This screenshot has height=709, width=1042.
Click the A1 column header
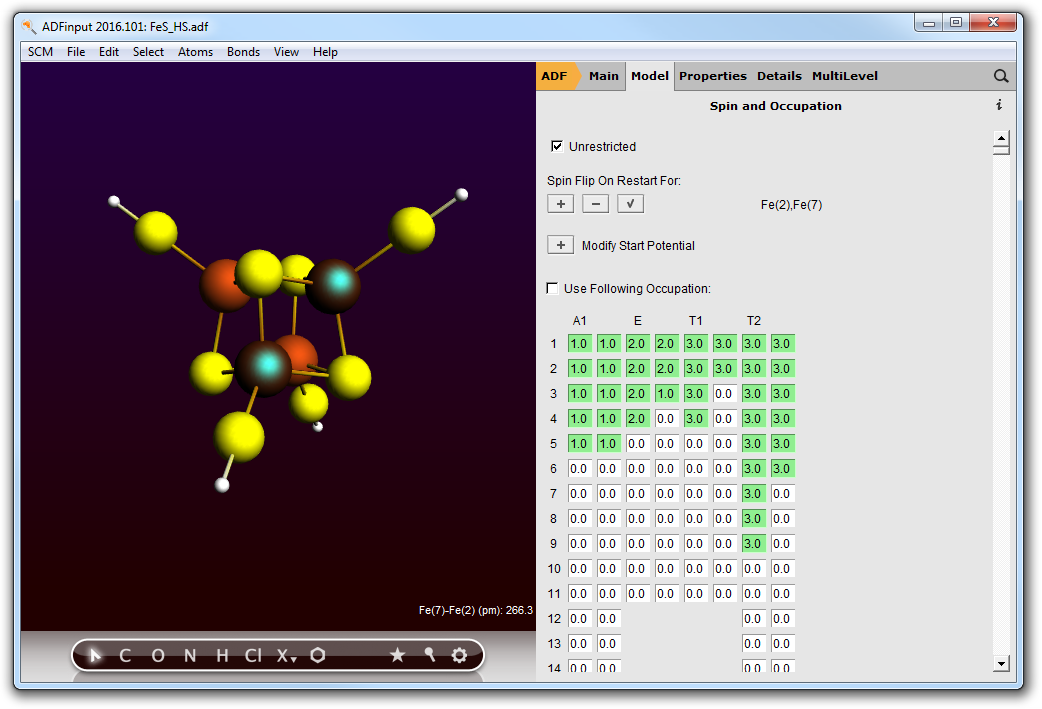tap(579, 321)
